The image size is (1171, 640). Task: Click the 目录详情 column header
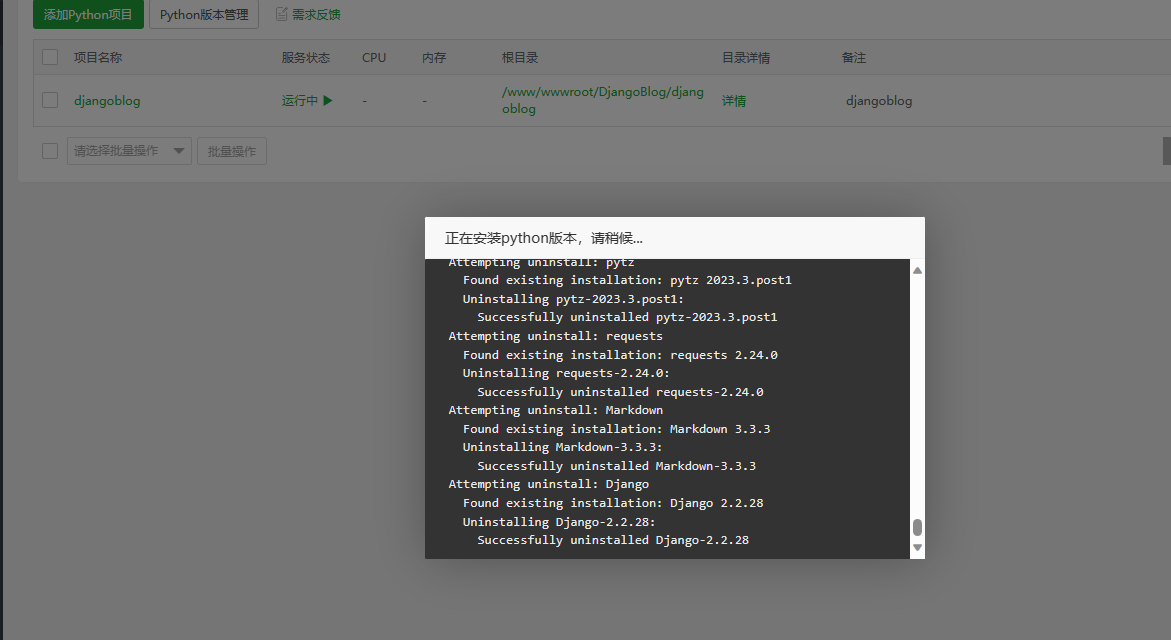coord(745,58)
